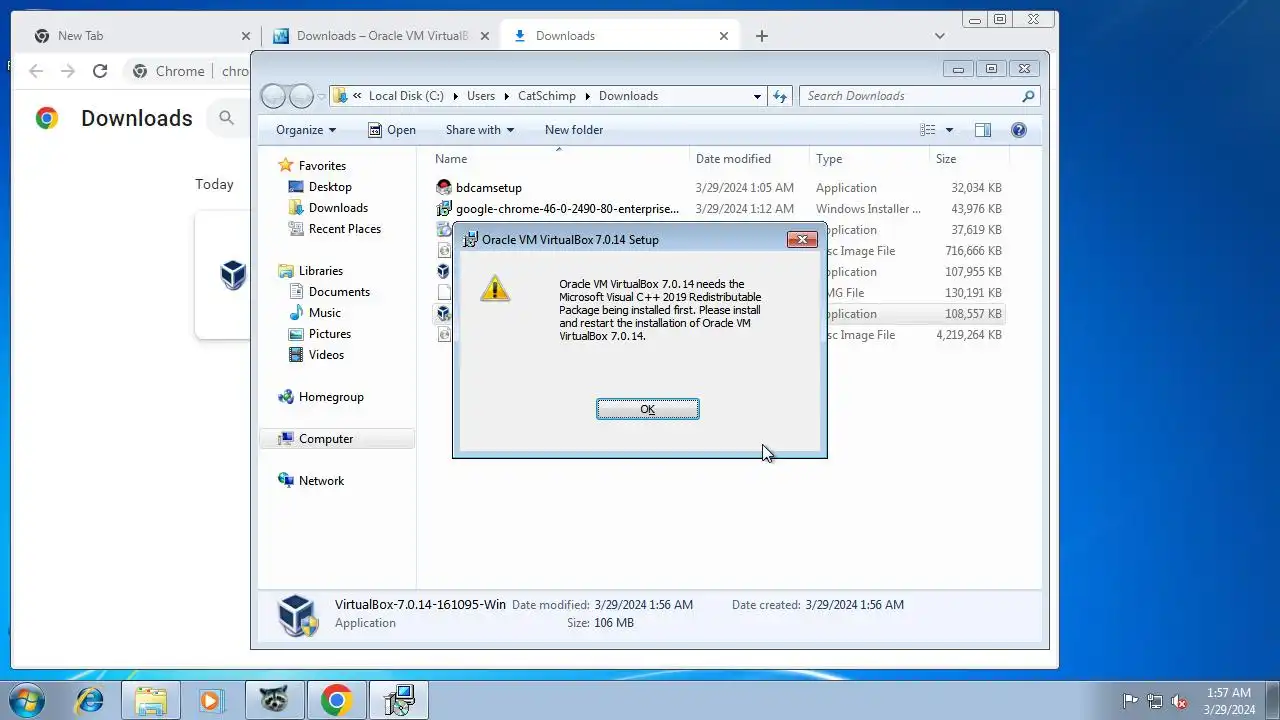Click the 716,666 KB size cell
The image size is (1280, 720).
(973, 251)
